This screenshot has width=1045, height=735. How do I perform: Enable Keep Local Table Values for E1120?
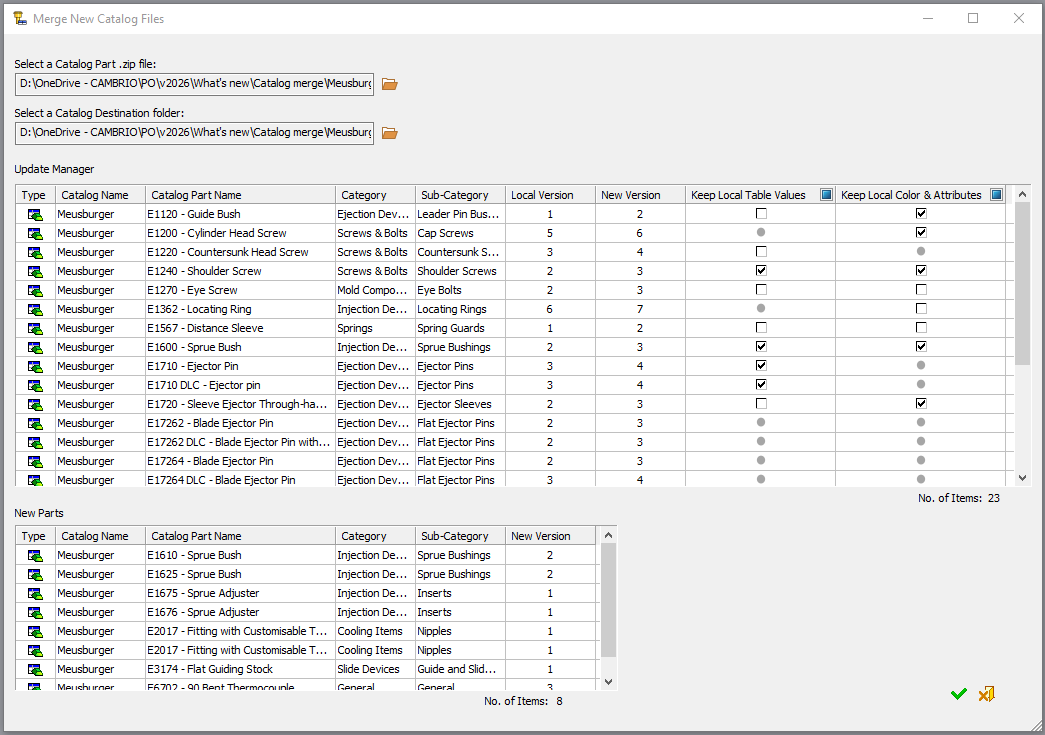[761, 214]
